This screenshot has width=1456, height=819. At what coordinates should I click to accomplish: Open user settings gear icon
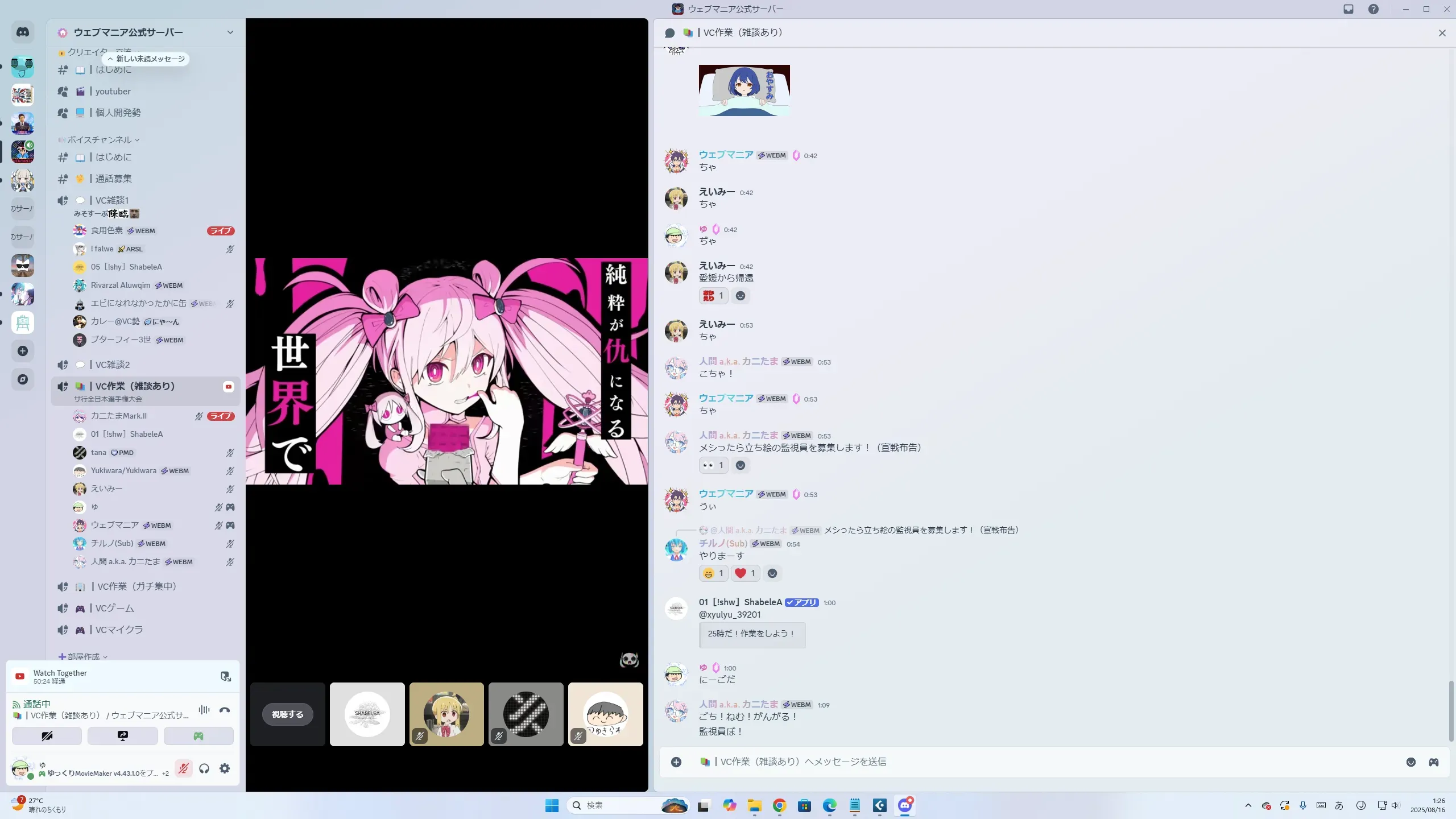tap(225, 769)
